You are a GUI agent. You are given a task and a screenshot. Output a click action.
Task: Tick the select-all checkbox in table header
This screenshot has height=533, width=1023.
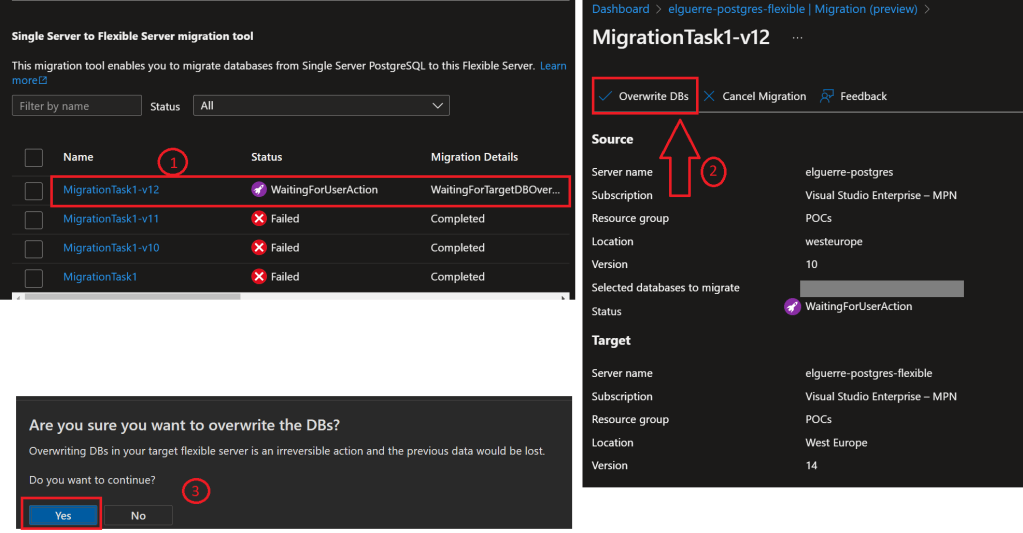34,157
